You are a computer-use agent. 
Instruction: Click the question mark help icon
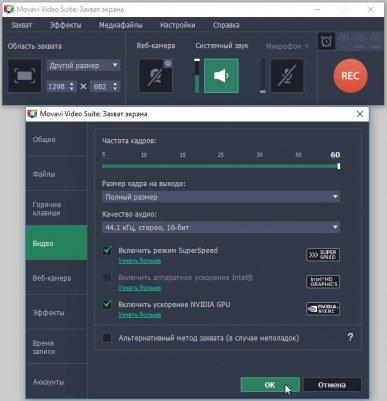350,337
